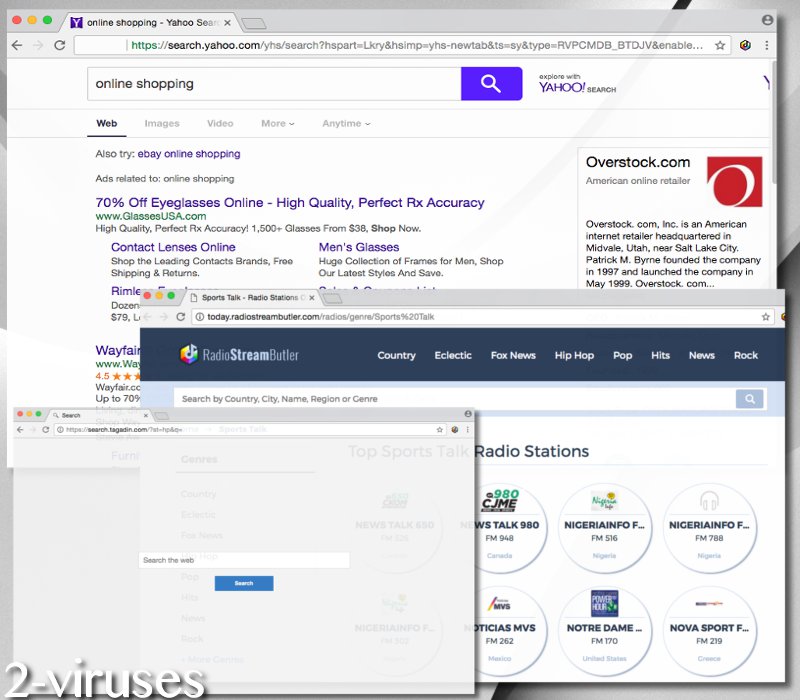Click the radio station search magnifier button
Image resolution: width=800 pixels, height=700 pixels.
coord(749,399)
